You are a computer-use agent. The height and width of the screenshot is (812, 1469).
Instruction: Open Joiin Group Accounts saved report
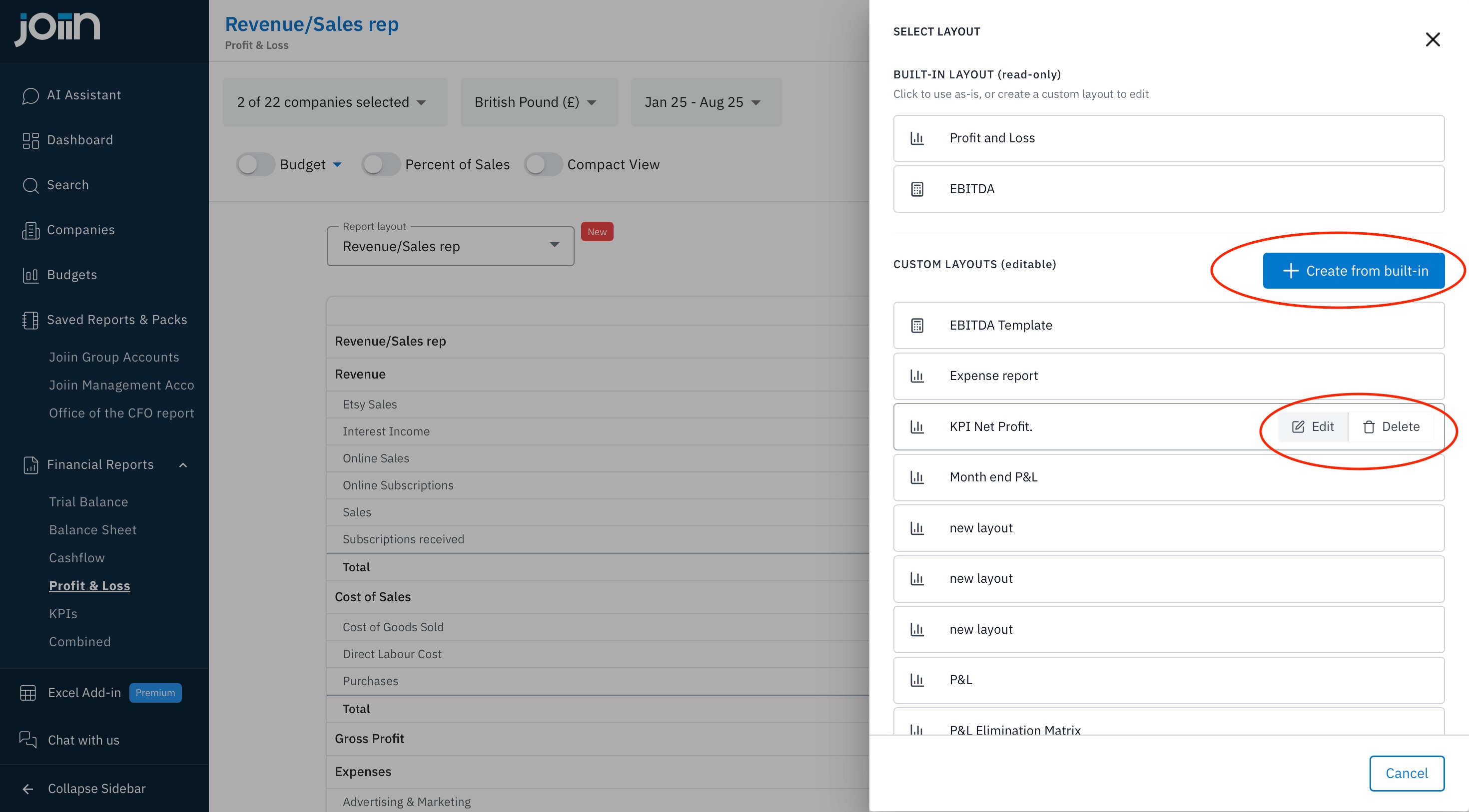(x=114, y=357)
